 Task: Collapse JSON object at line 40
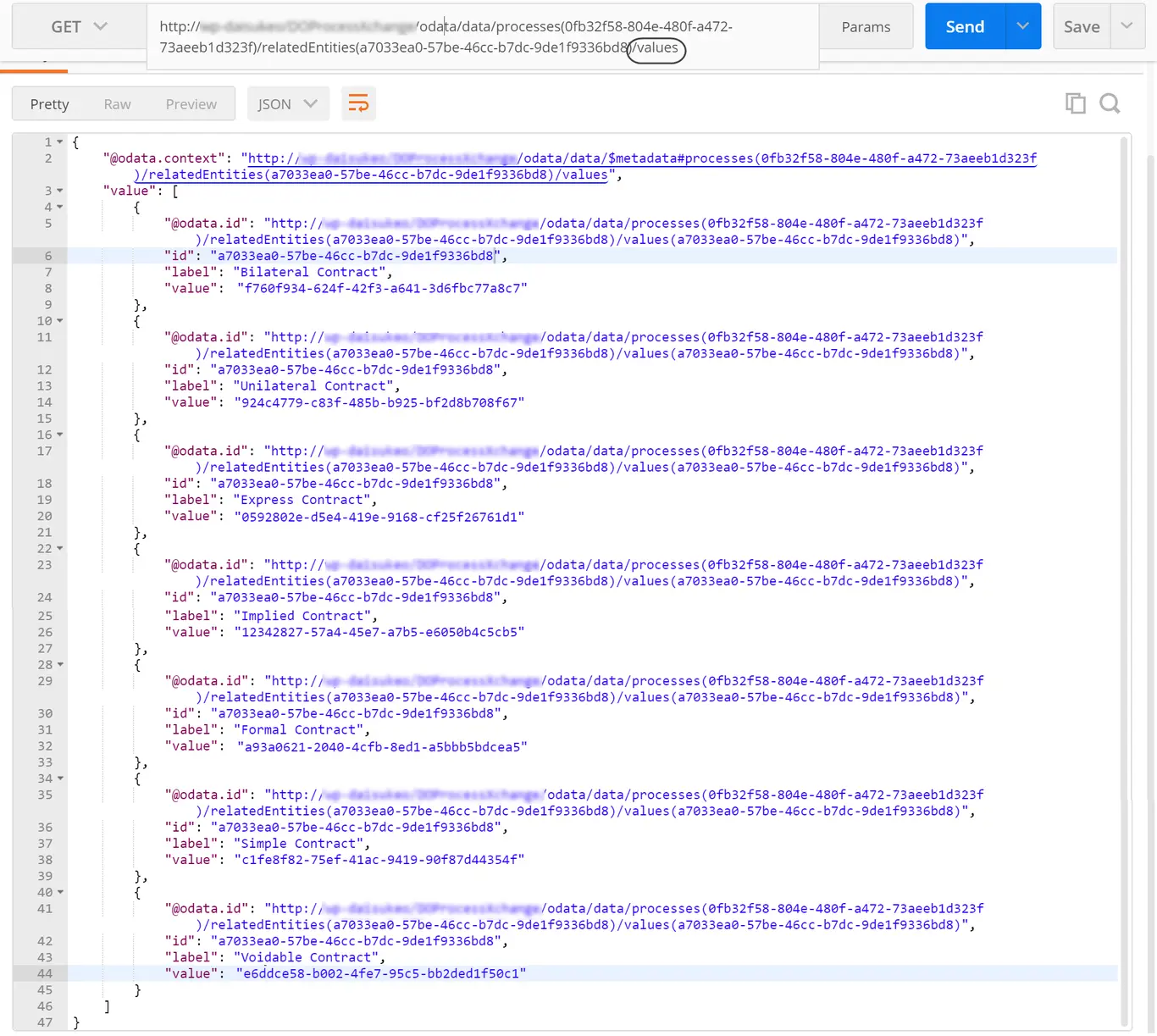pos(60,892)
